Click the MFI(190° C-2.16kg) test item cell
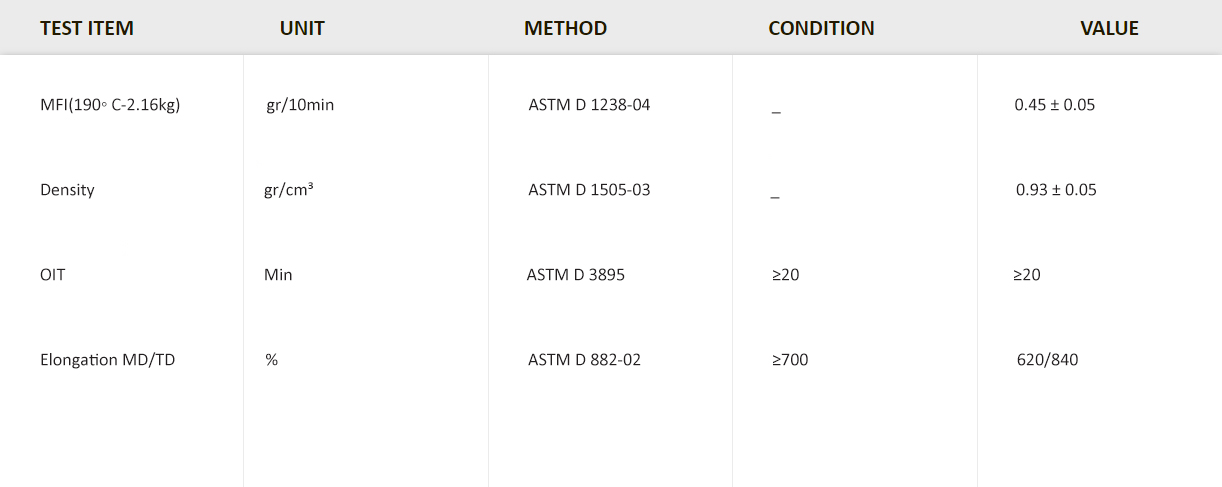Screen dimensions: 1222x487 coord(110,104)
